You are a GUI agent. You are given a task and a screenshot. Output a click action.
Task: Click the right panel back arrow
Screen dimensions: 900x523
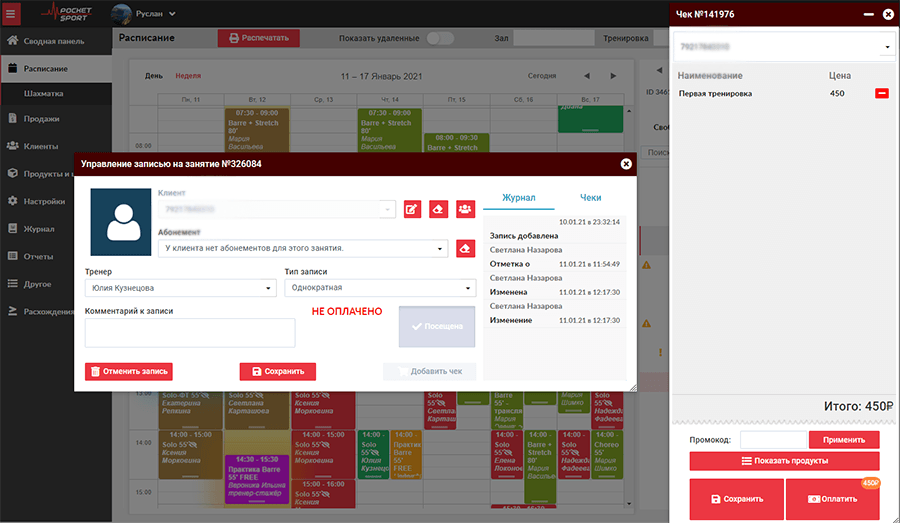tap(659, 70)
